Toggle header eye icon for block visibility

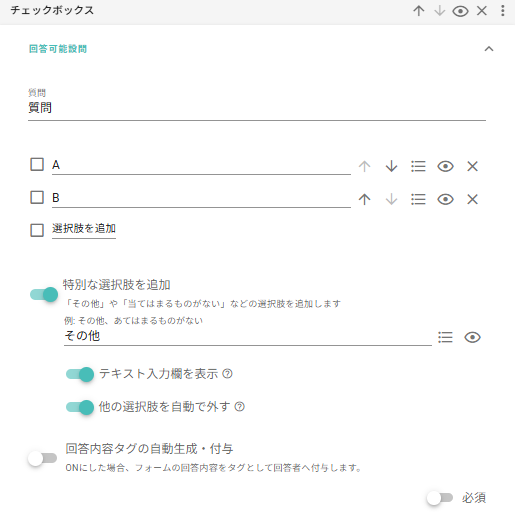point(460,11)
